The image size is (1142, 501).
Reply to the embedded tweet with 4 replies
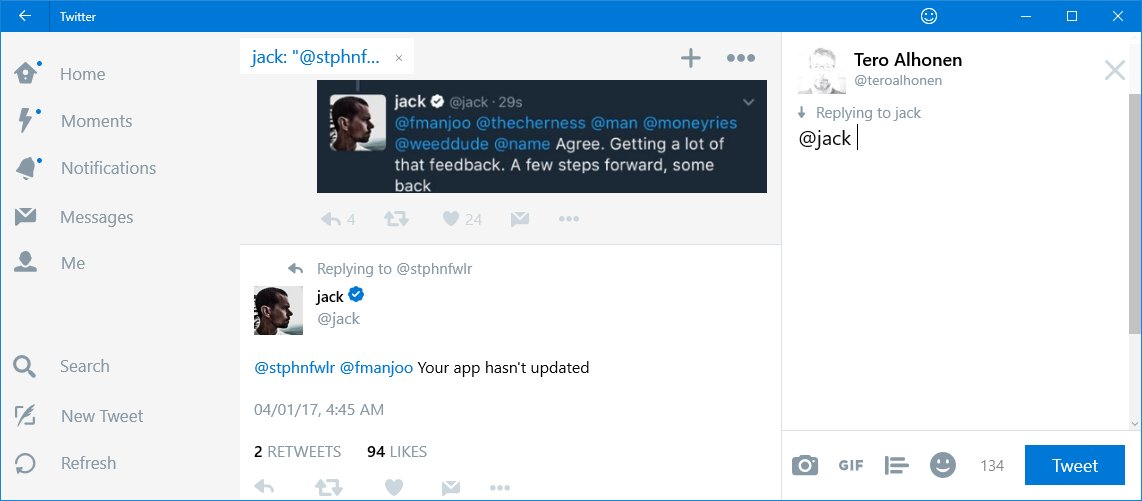(331, 218)
